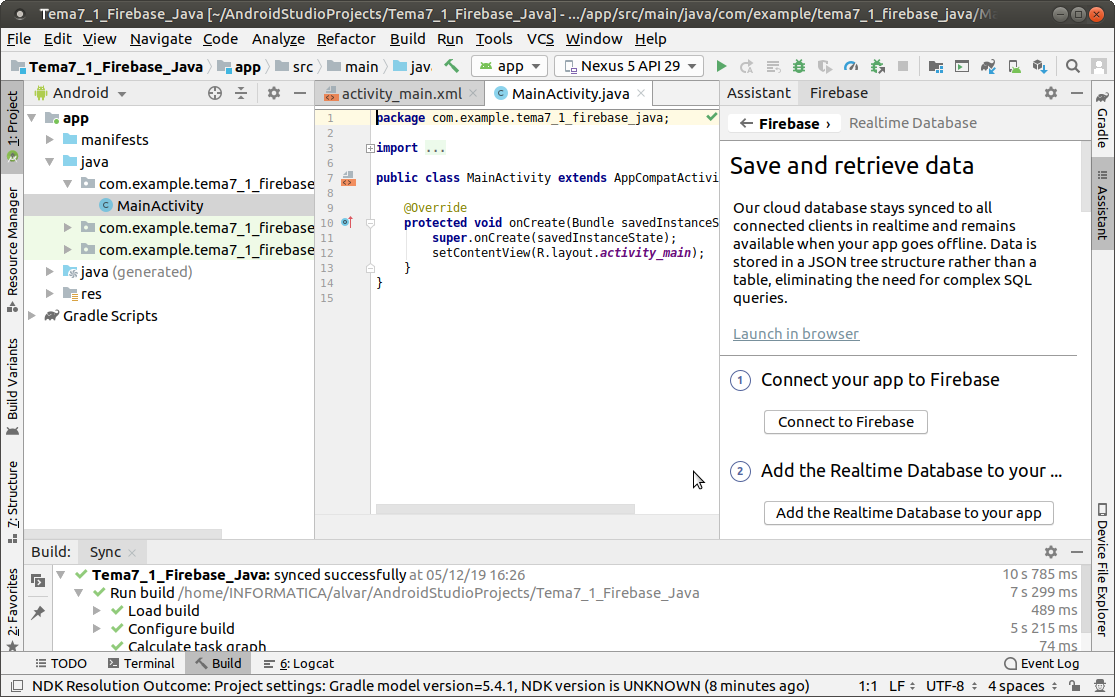1115x697 pixels.
Task: Open the app run configuration dropdown
Action: click(x=509, y=66)
